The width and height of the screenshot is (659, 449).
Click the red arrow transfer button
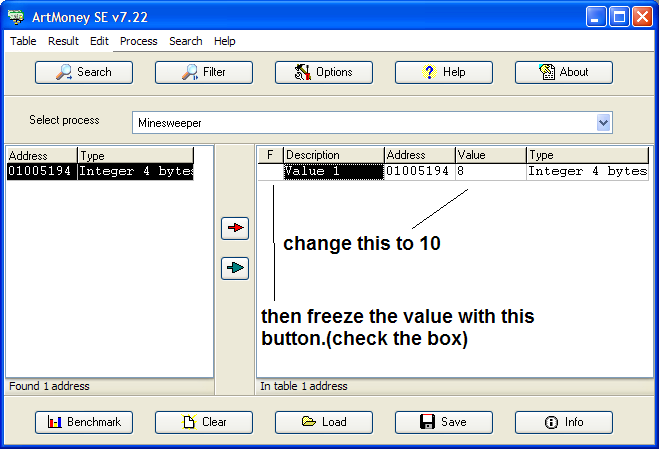235,228
